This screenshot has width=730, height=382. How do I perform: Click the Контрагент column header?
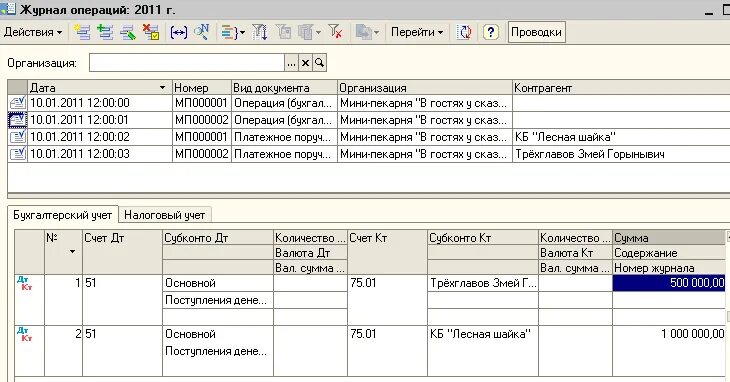pos(621,87)
